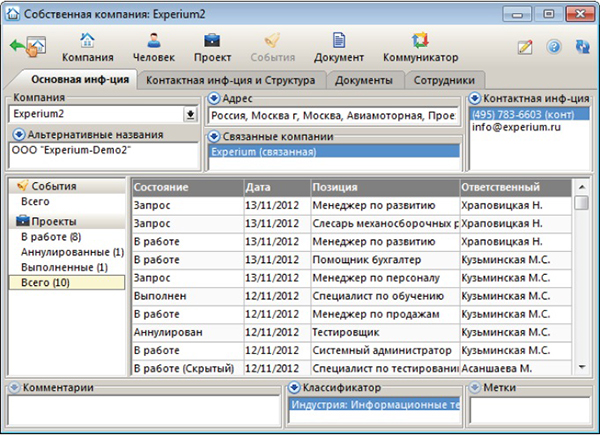Select Всего under События
Screen dimensions: 600x435
tap(35, 201)
